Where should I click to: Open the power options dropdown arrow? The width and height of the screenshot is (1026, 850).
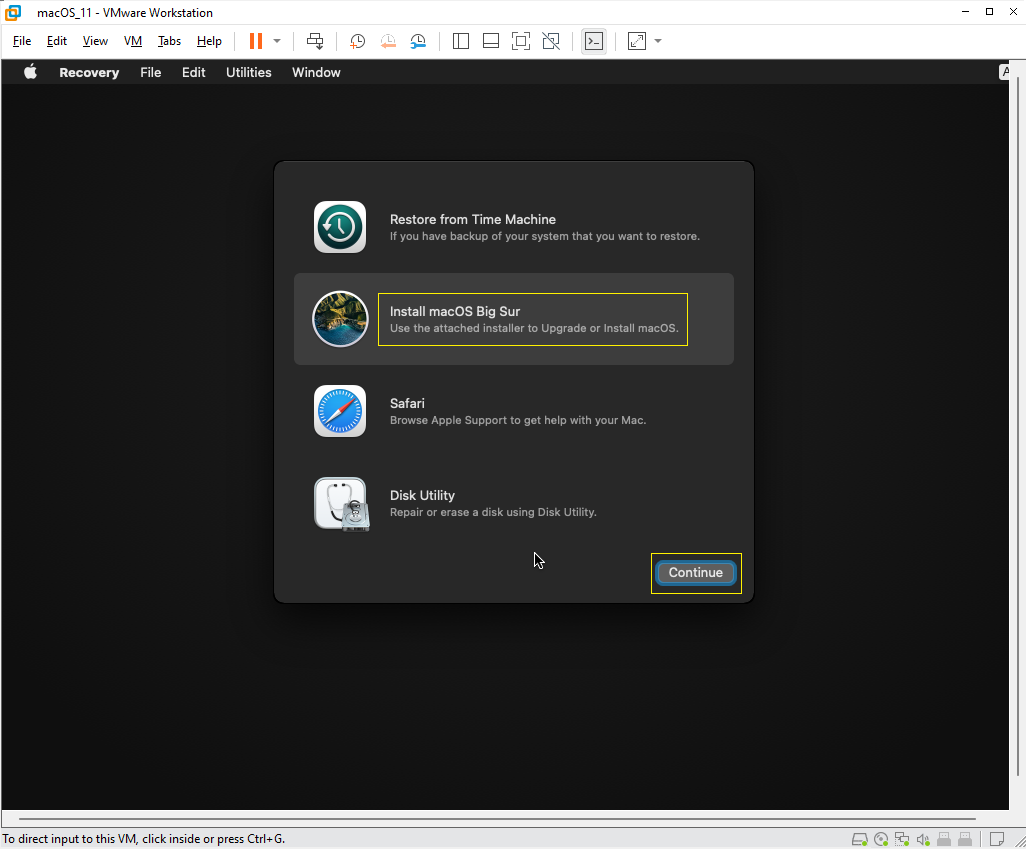click(277, 41)
